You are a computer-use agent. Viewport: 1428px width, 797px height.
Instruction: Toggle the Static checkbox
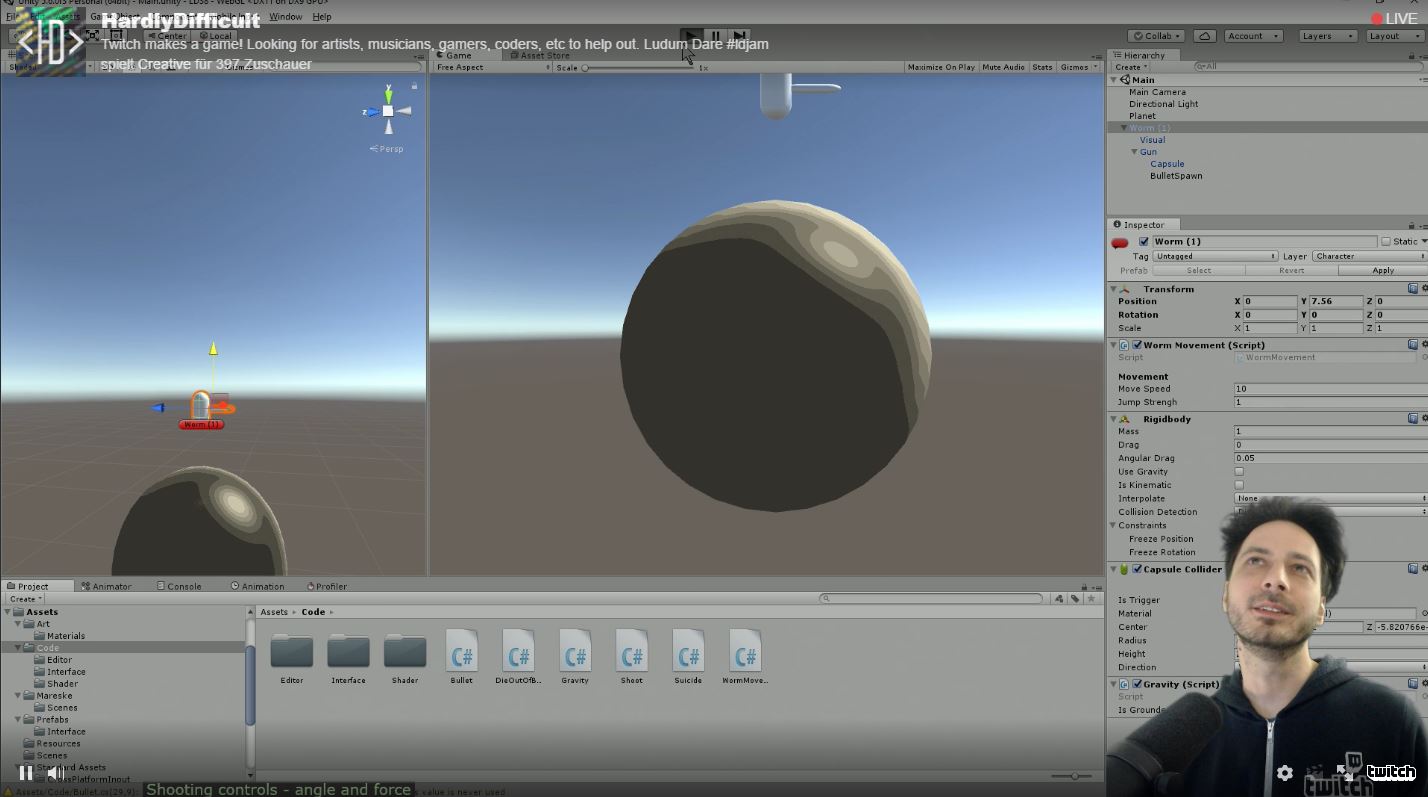(1386, 242)
